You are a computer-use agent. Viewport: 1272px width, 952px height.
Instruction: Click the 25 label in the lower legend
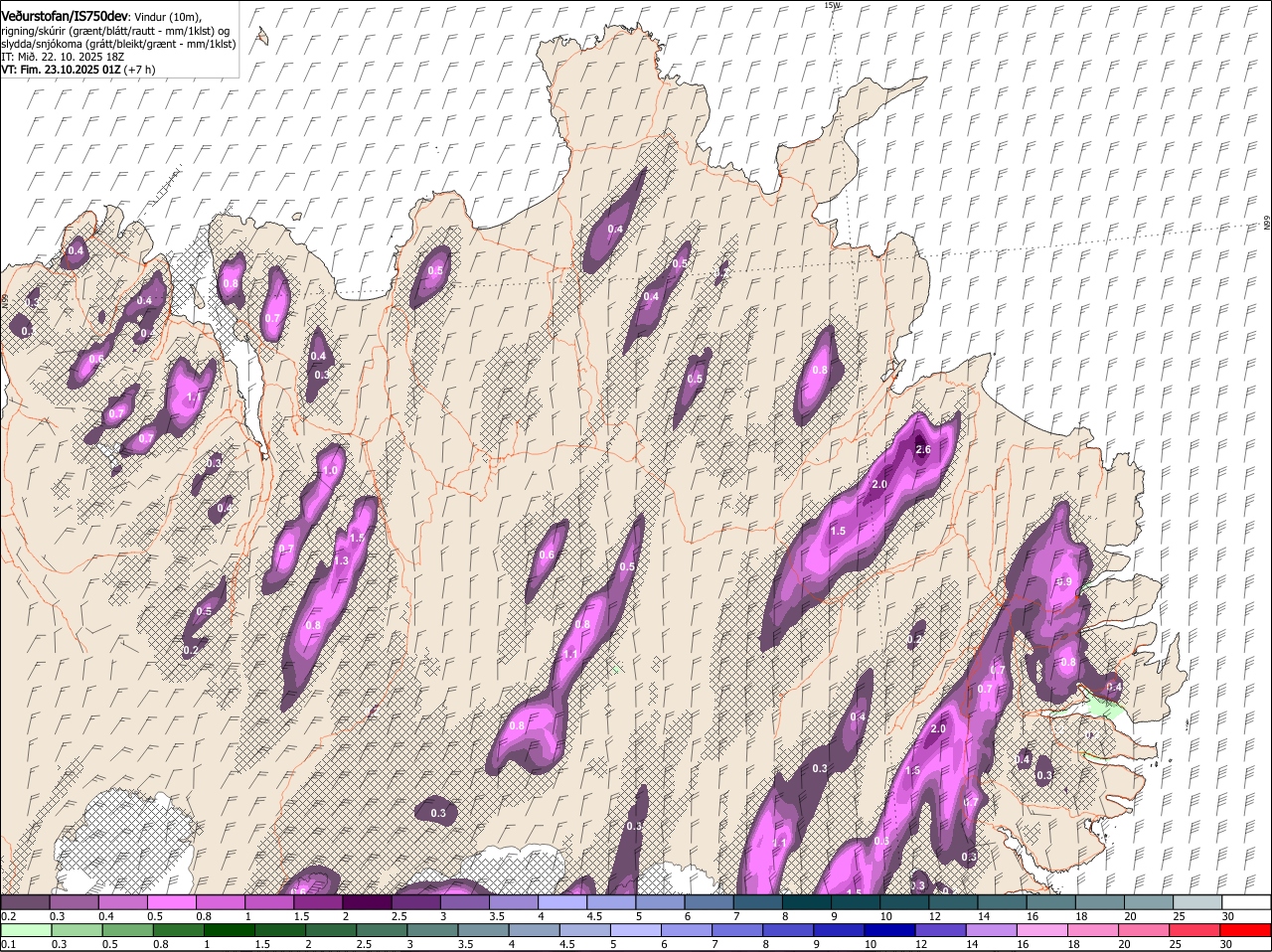coord(1178,944)
